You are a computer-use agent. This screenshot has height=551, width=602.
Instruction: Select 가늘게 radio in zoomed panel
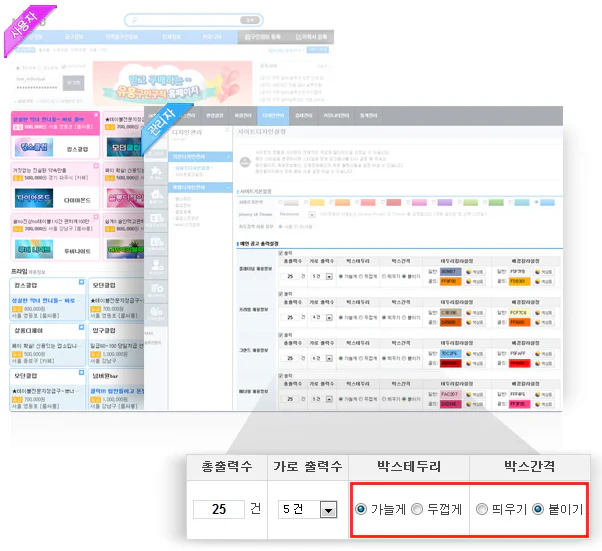tap(361, 509)
